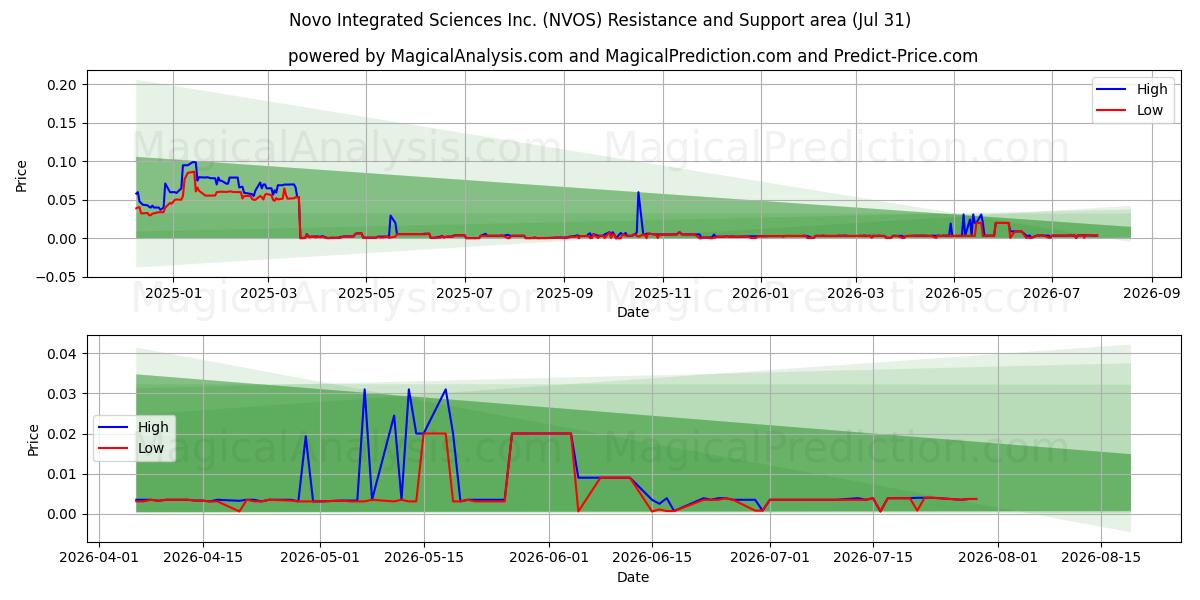Click the '0.01' y-axis label on bottom chart
The width and height of the screenshot is (1200, 600).
click(x=62, y=474)
